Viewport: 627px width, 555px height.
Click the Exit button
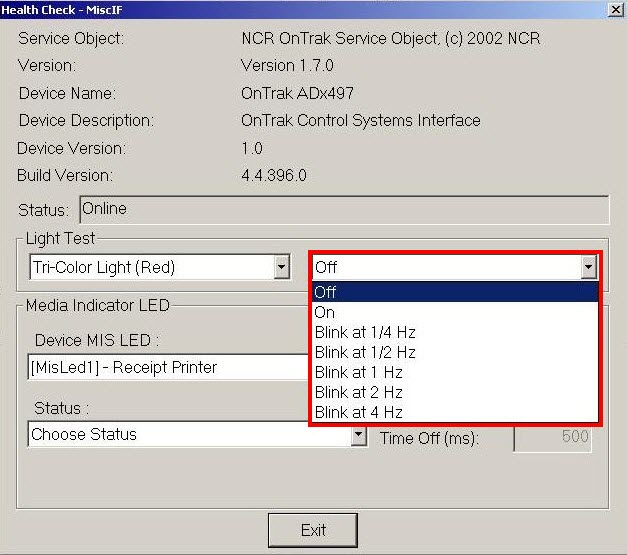click(x=313, y=530)
